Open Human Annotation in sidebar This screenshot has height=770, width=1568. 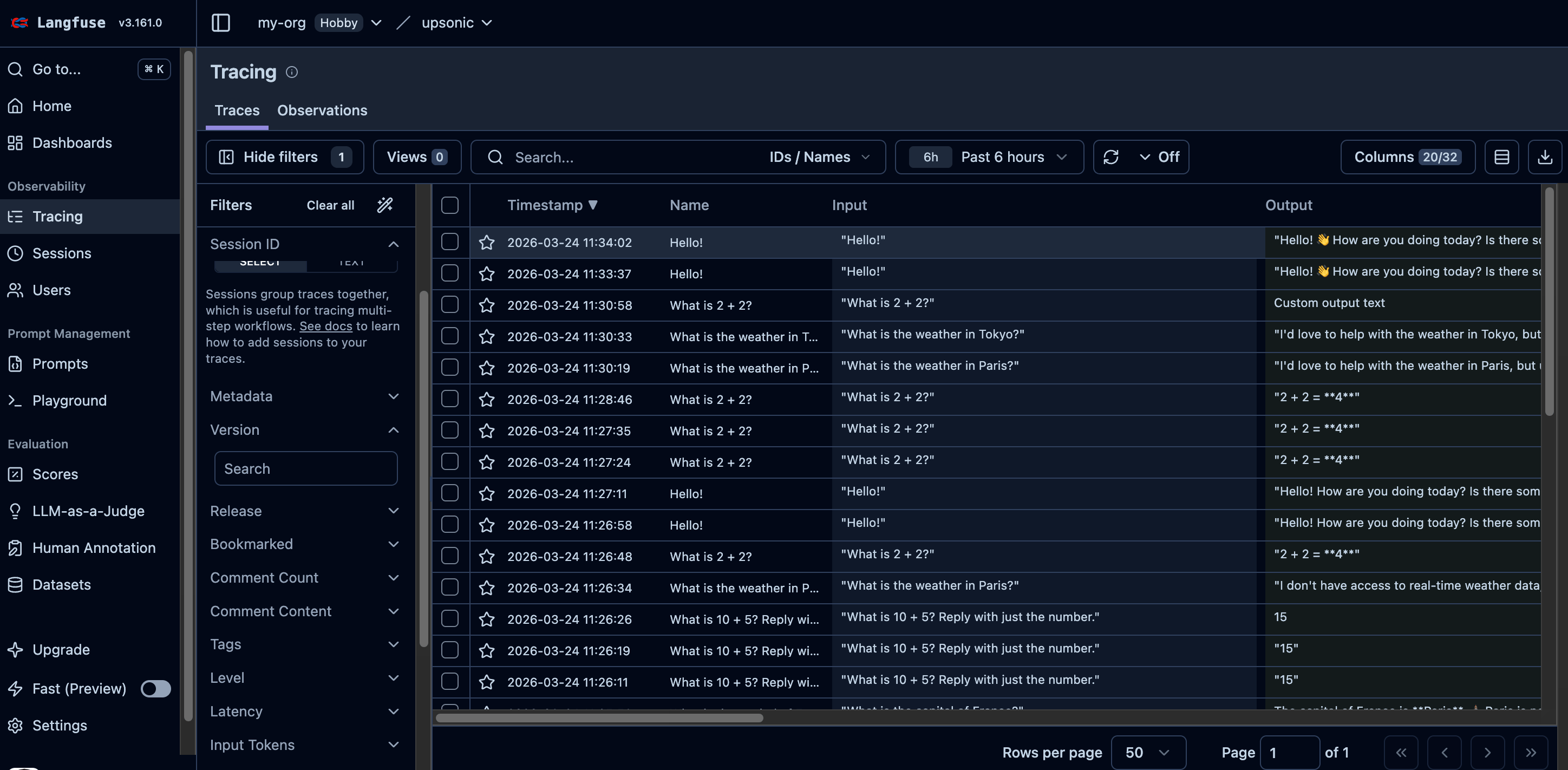click(x=90, y=548)
